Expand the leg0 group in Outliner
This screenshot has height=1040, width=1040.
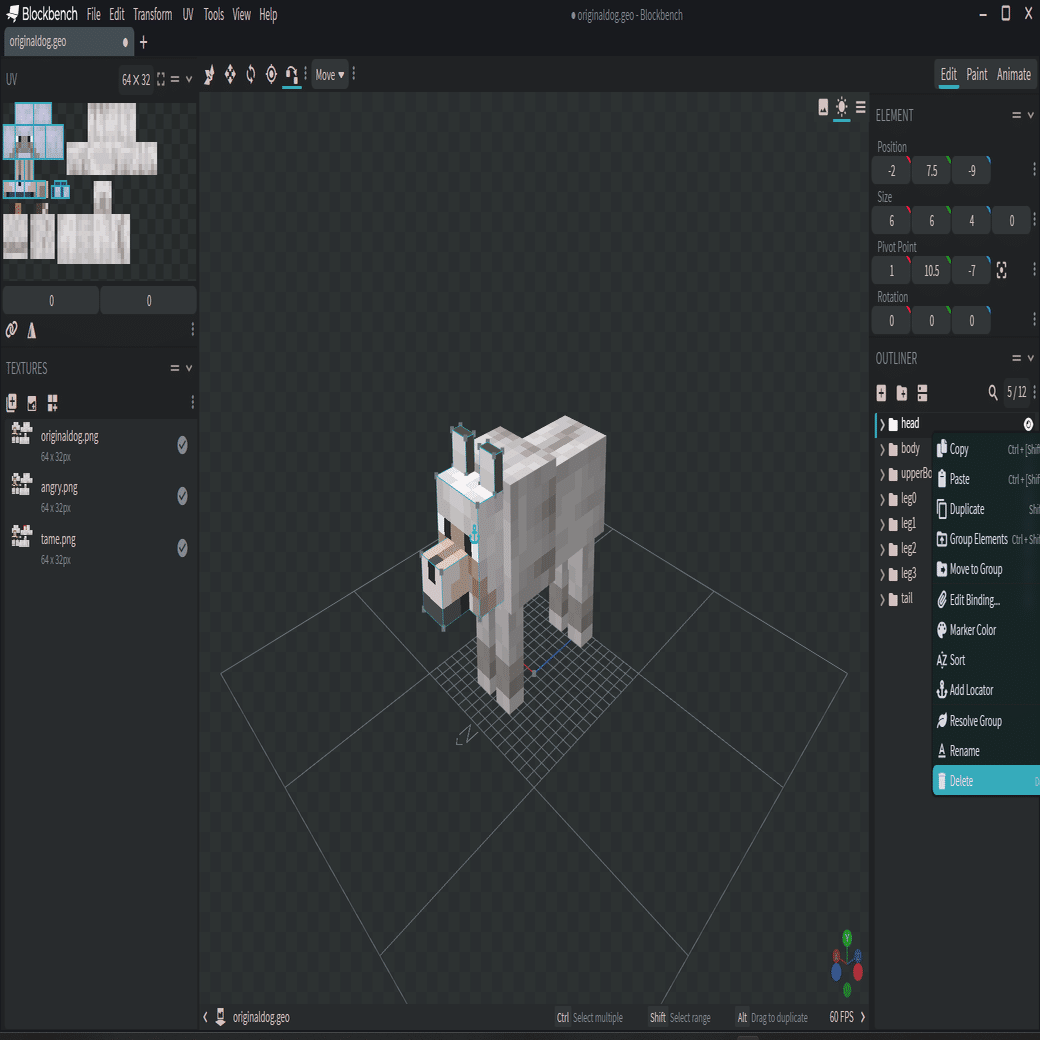[x=882, y=499]
